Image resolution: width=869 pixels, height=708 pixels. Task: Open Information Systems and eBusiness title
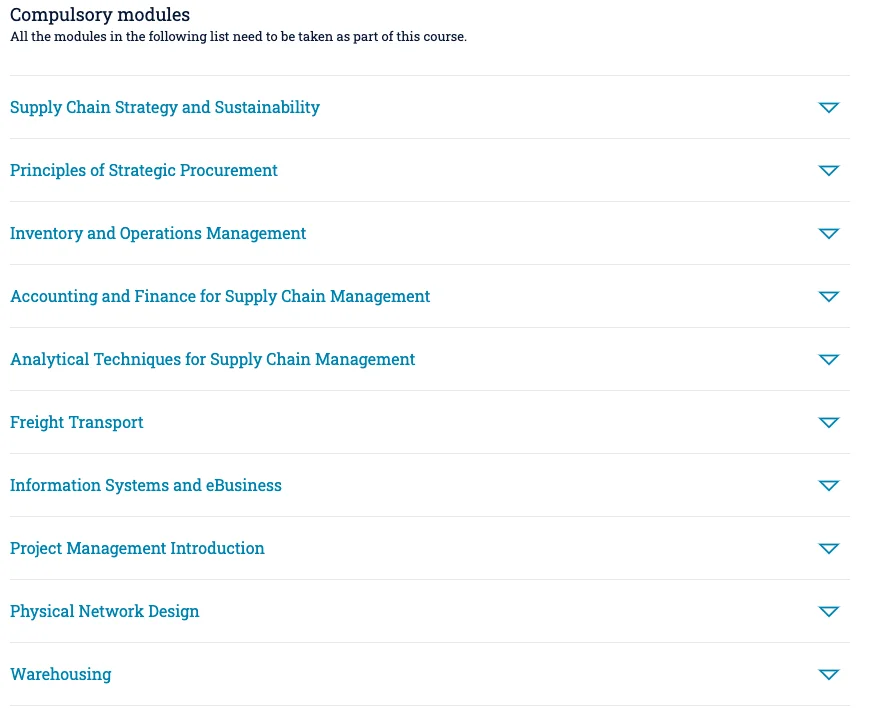[146, 485]
